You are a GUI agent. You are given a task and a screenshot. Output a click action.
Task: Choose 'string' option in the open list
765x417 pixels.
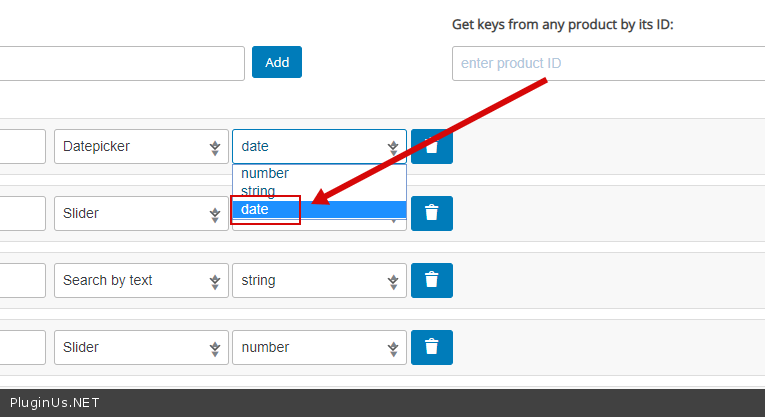click(258, 191)
